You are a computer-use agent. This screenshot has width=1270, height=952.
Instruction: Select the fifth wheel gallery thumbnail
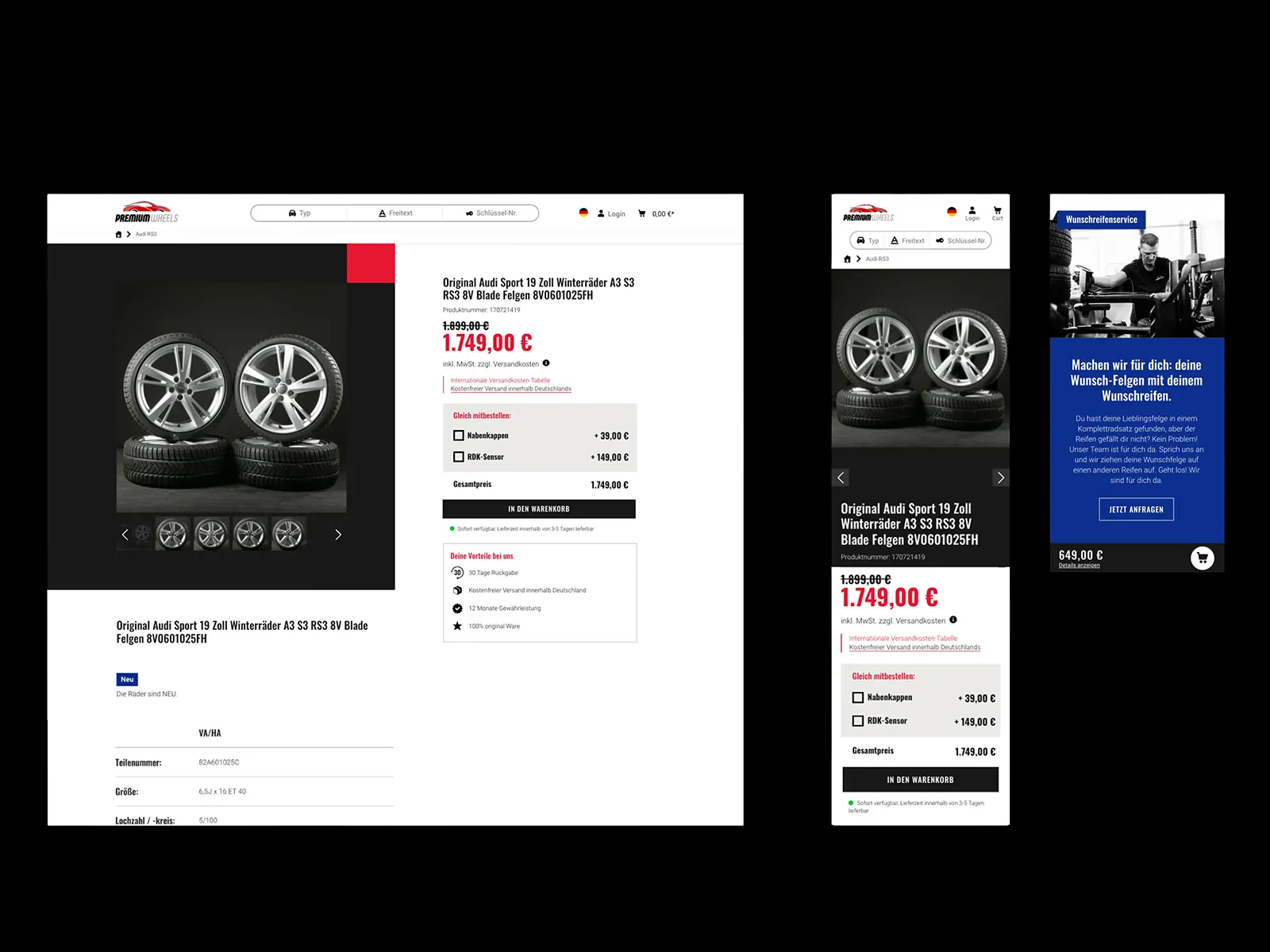(x=288, y=534)
